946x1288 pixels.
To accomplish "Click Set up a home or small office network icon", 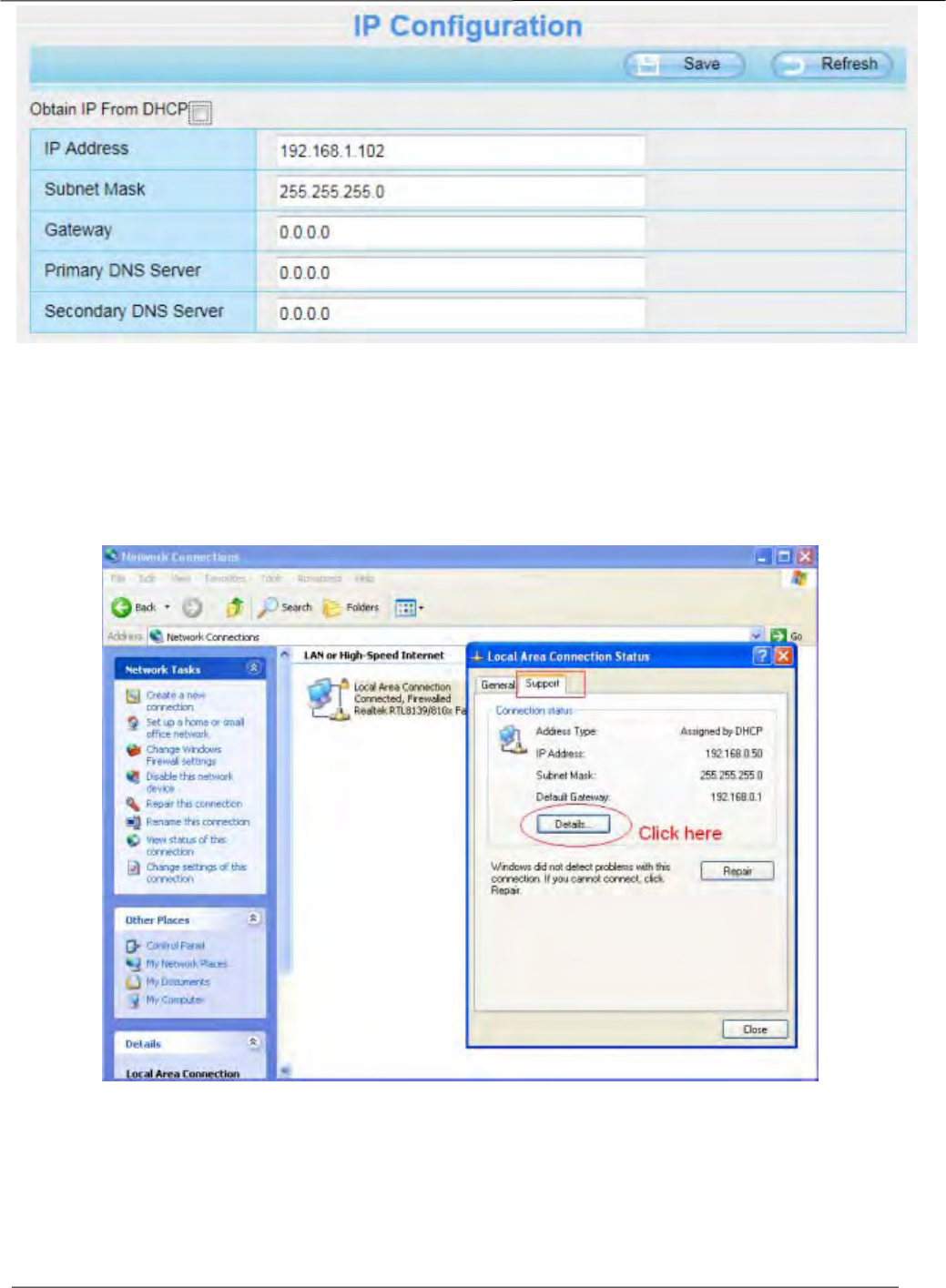I will click(133, 724).
